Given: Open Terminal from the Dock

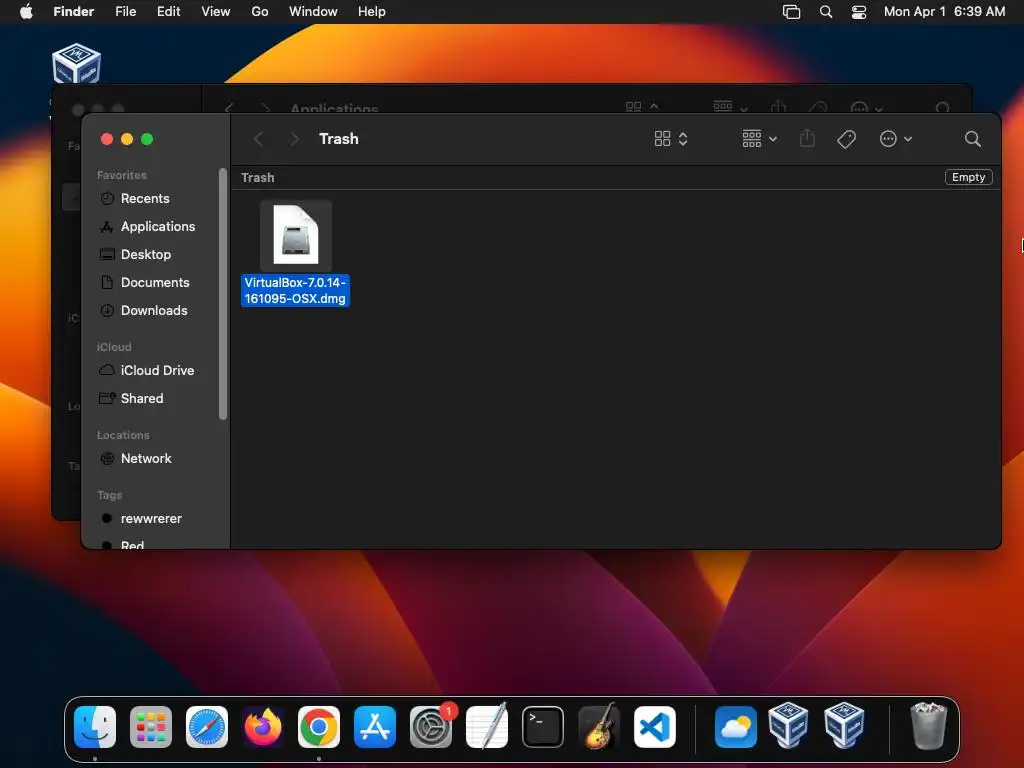Looking at the screenshot, I should coord(543,727).
